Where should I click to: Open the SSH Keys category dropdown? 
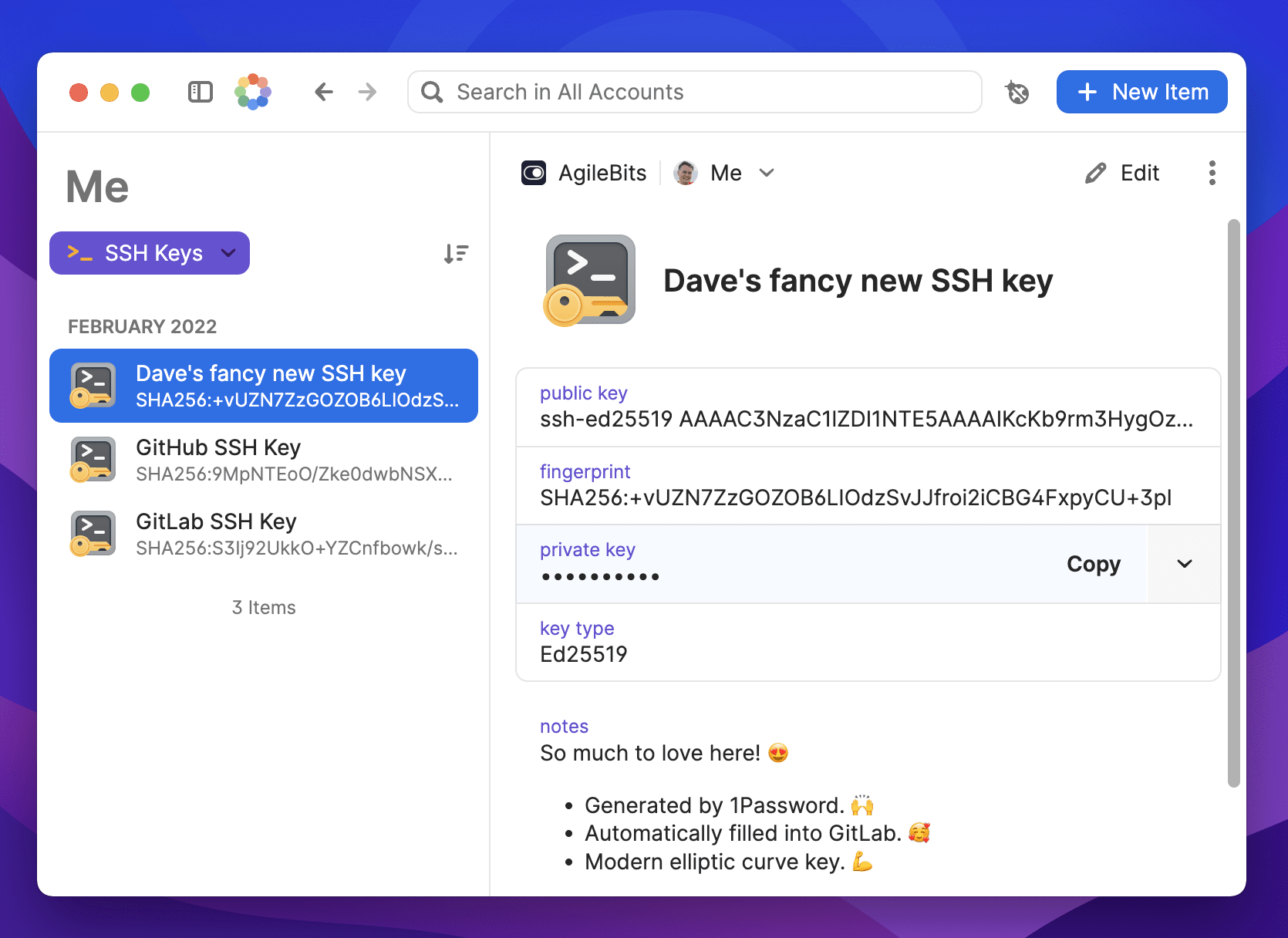pyautogui.click(x=149, y=253)
